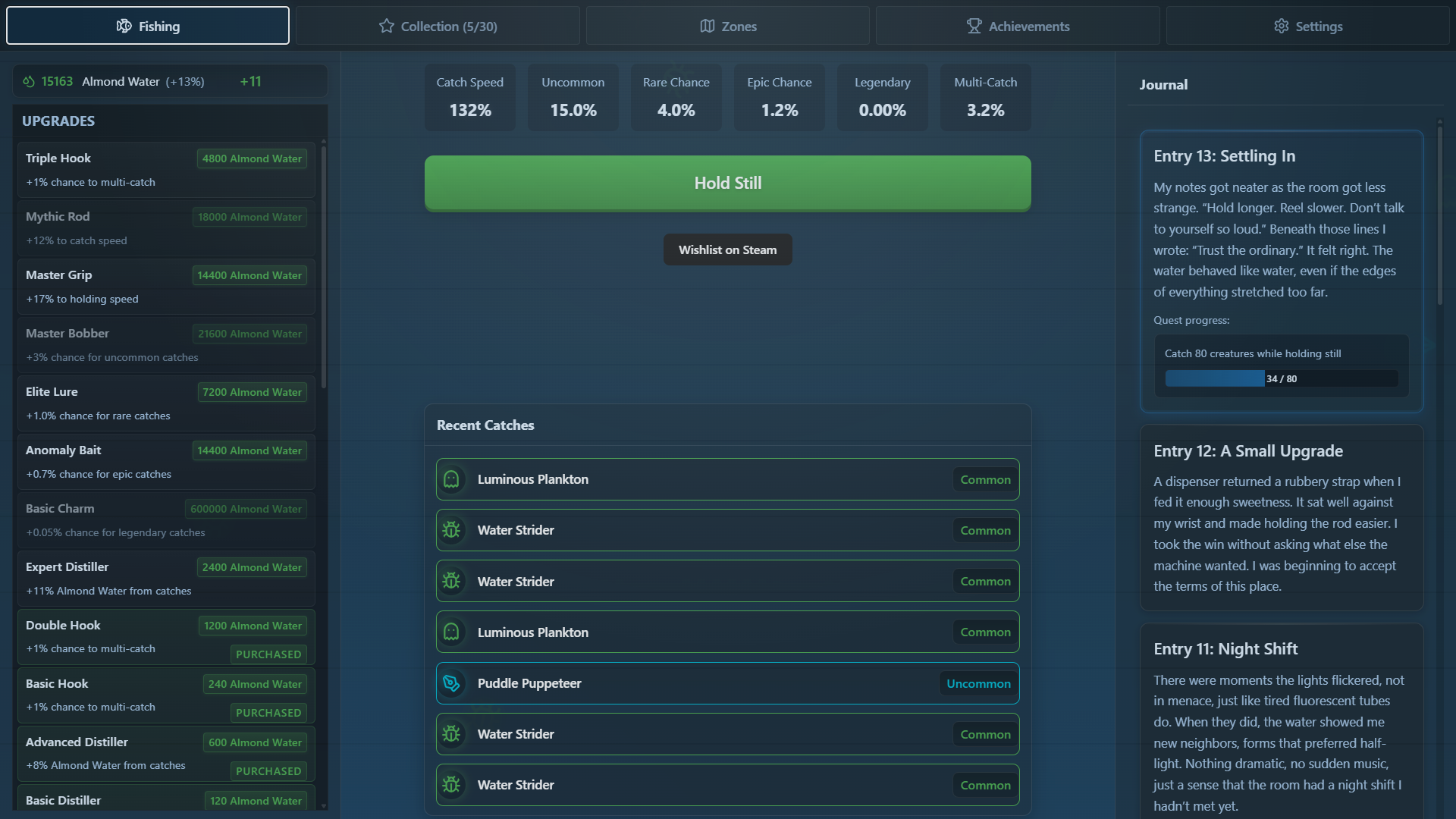Image resolution: width=1456 pixels, height=819 pixels.
Task: Click the Journal panel scrollbar
Action: pos(1439,216)
